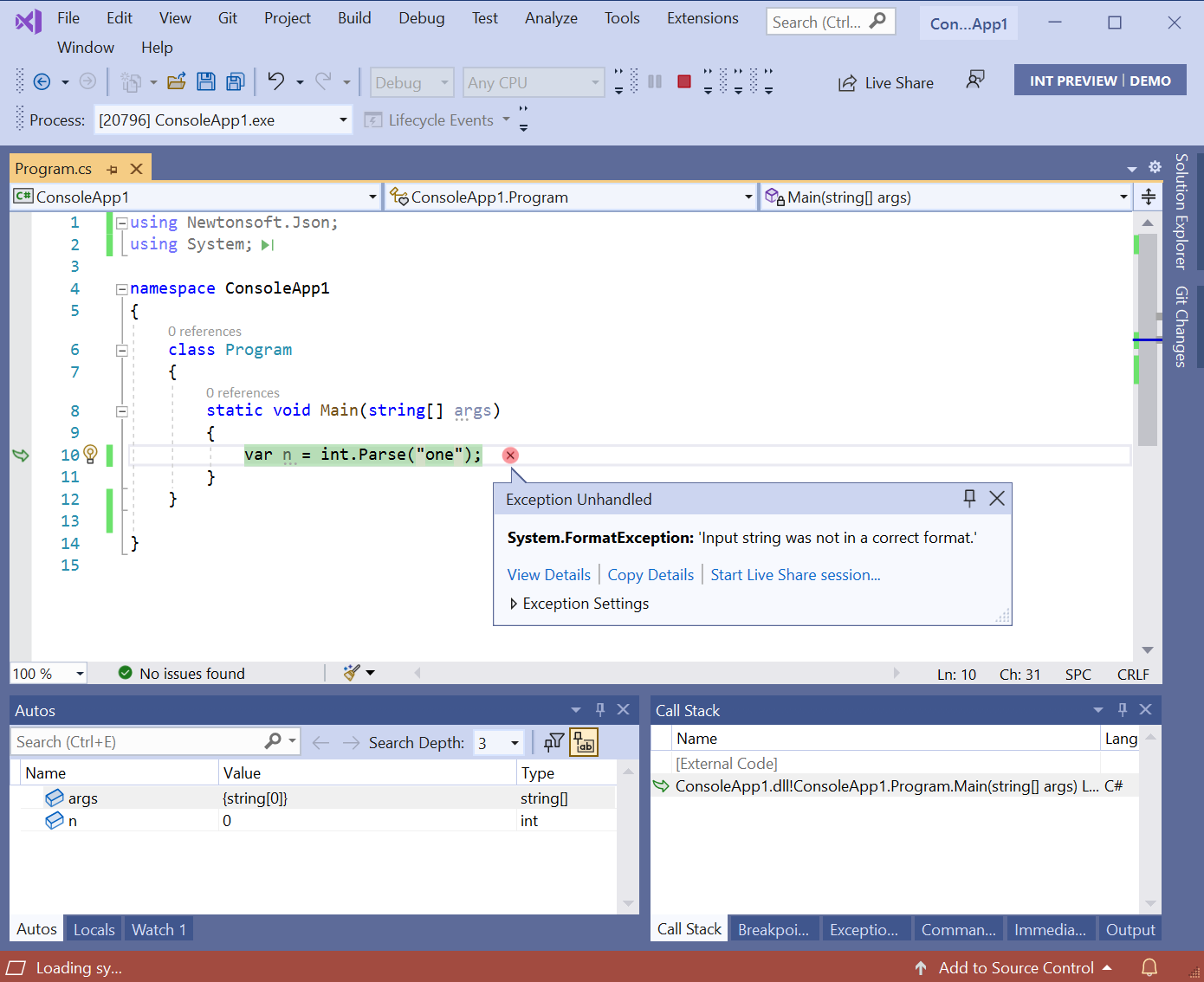Image resolution: width=1204 pixels, height=982 pixels.
Task: Collapse the namespace ConsoleApp1 block
Action: pos(122,289)
